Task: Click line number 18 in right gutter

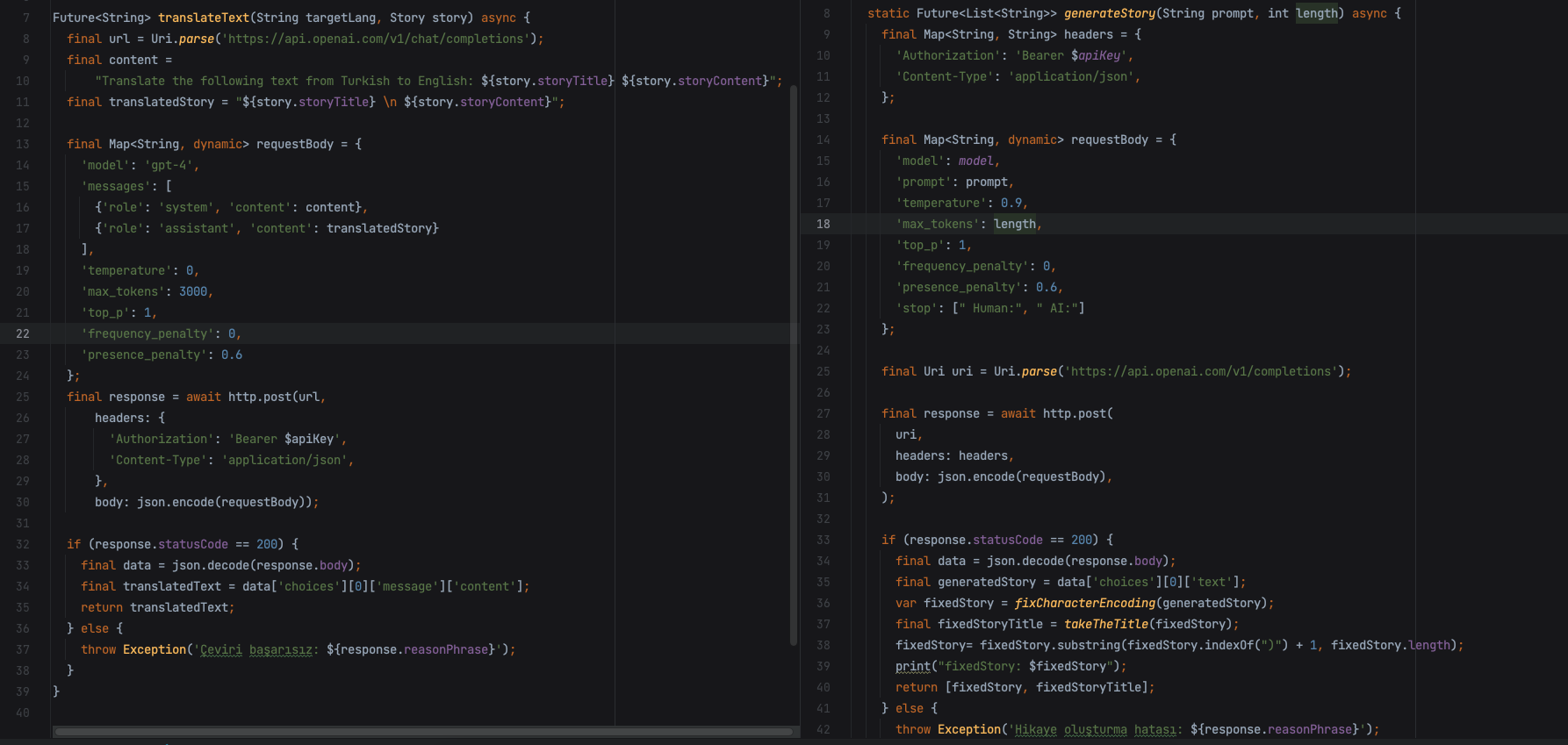Action: [823, 224]
